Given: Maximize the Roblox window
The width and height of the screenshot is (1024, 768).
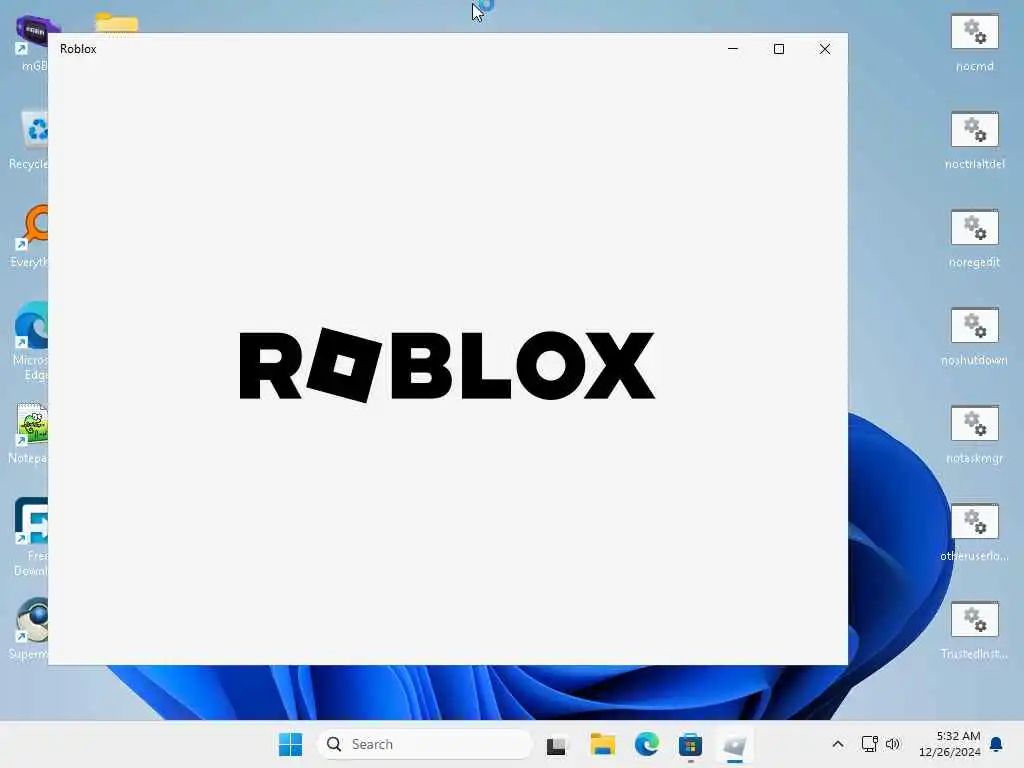Looking at the screenshot, I should tap(778, 49).
